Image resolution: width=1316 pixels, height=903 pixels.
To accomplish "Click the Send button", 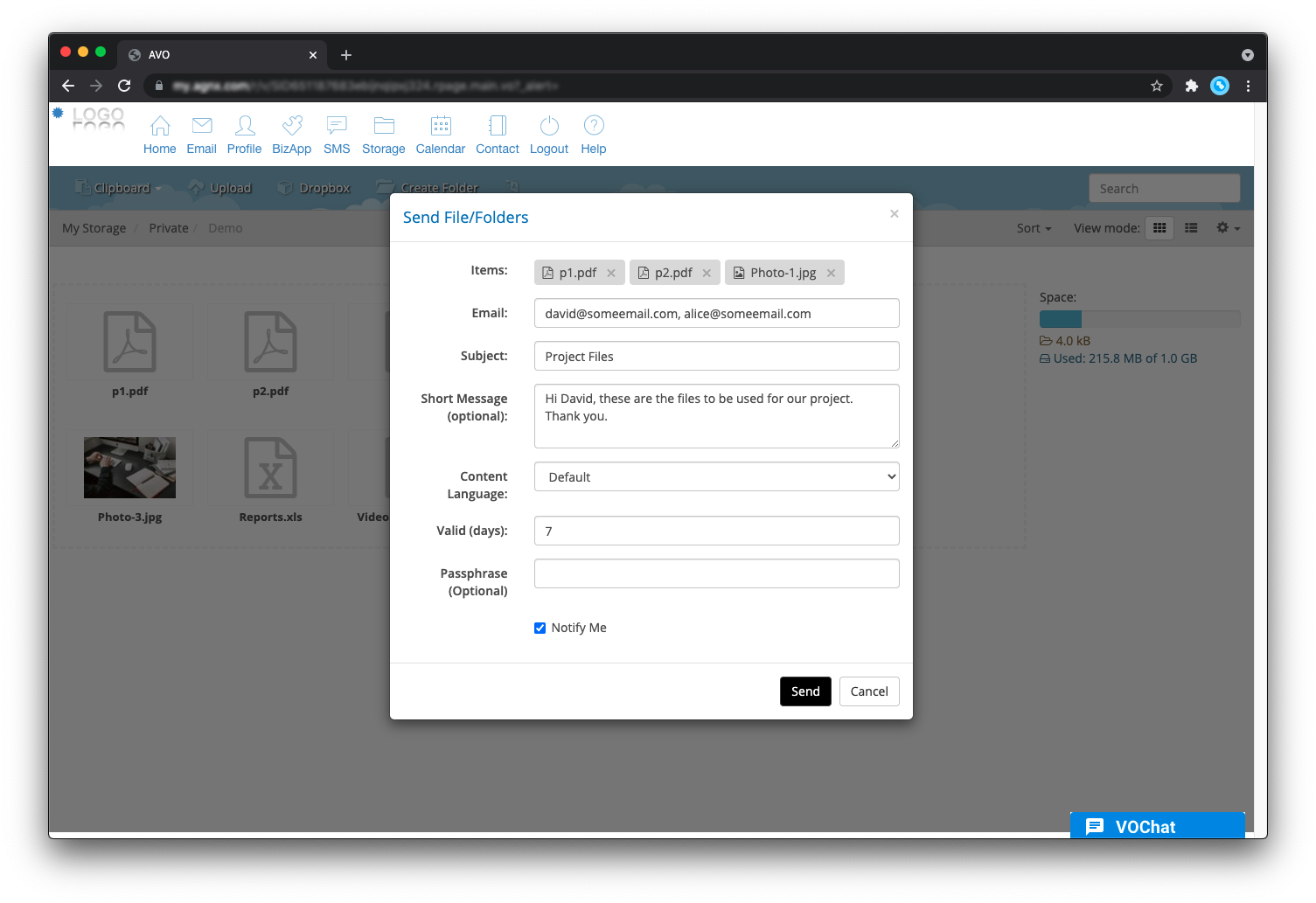I will click(805, 691).
